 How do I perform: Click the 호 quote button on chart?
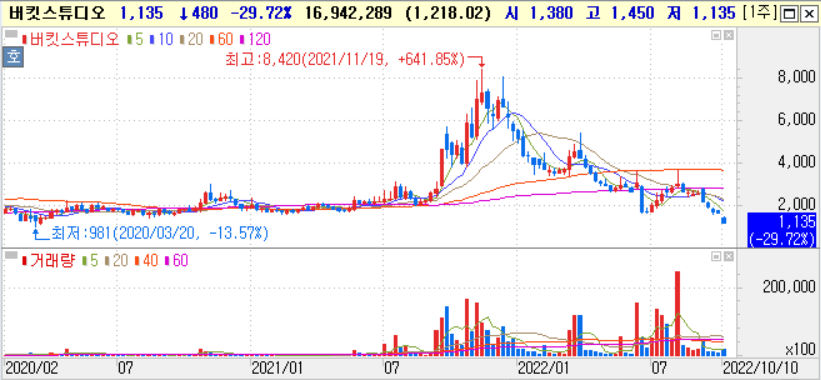tap(13, 57)
